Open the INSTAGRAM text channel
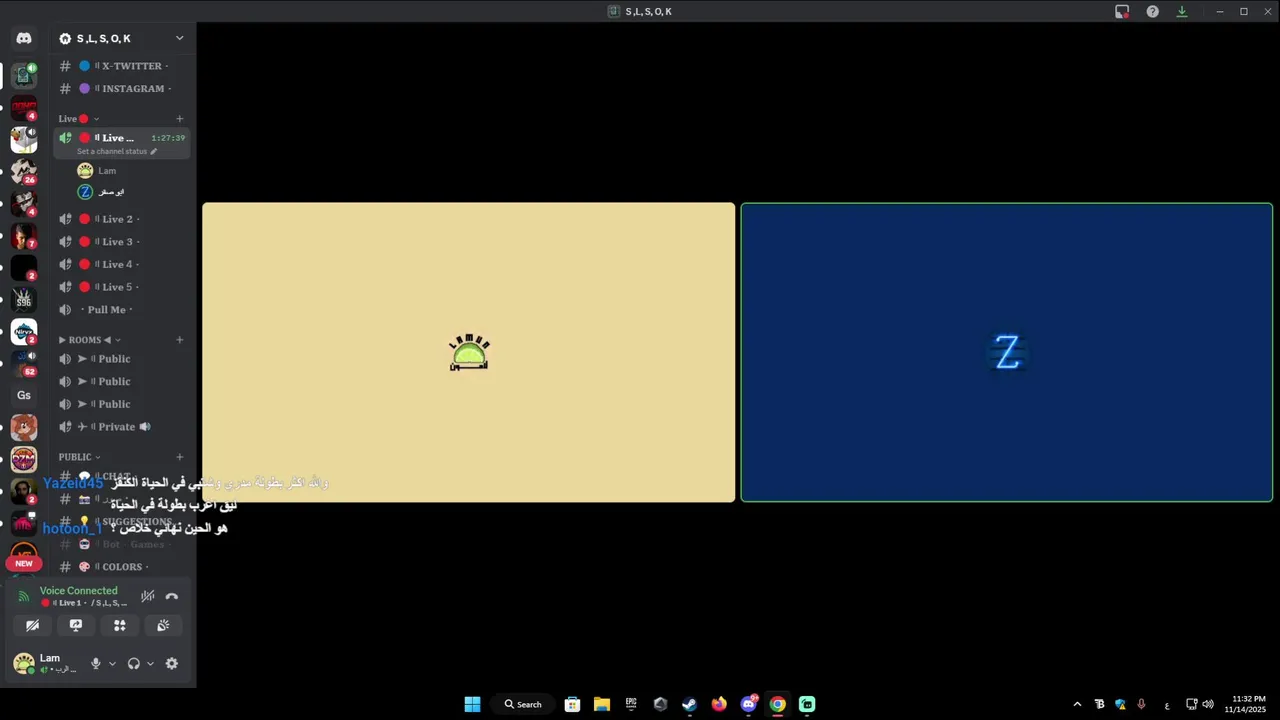 pyautogui.click(x=122, y=88)
